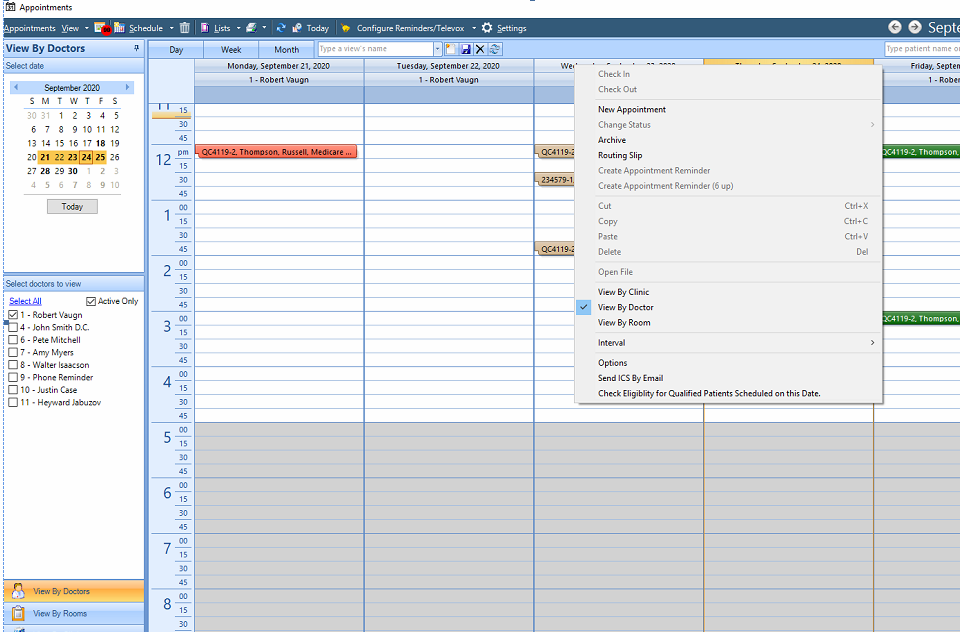
Task: Delete the view with the X icon
Action: click(480, 49)
